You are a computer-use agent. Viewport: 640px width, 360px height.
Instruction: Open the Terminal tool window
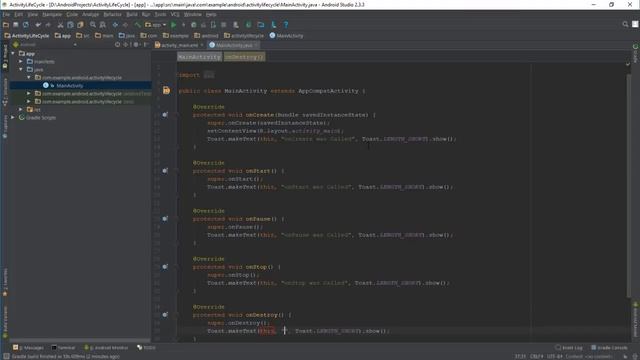(x=63, y=348)
